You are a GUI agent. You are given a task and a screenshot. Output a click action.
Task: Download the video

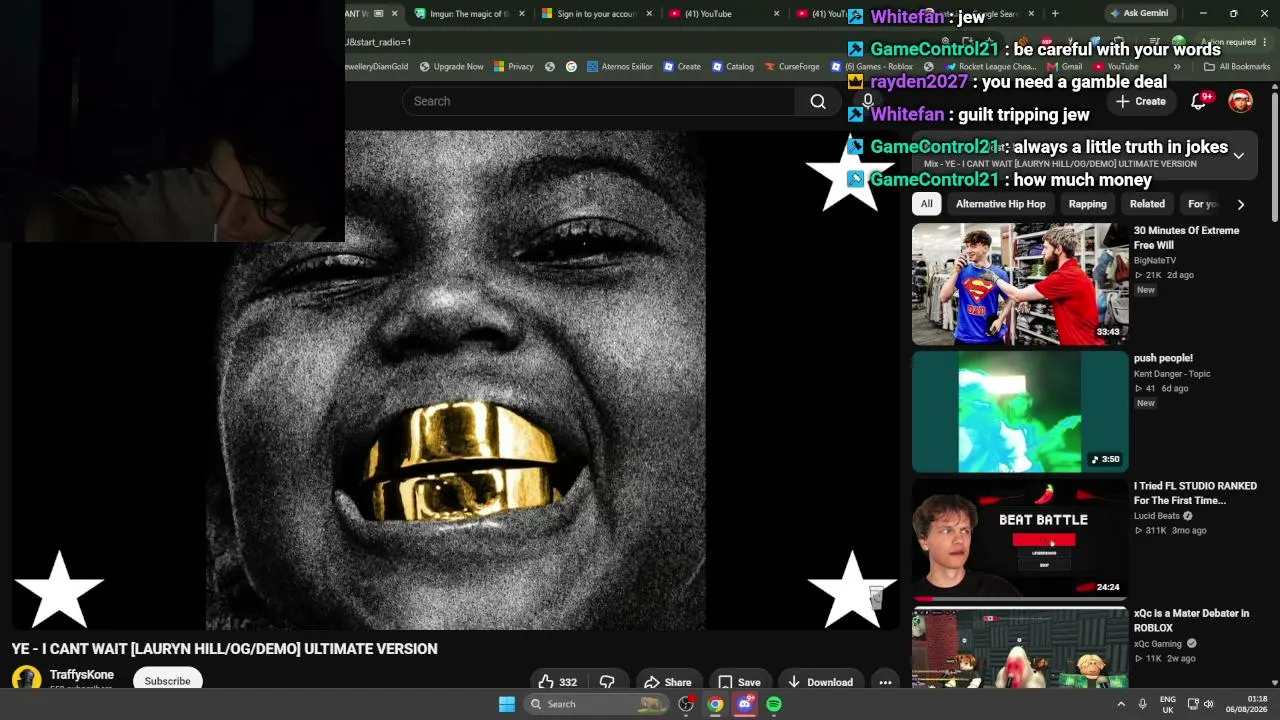click(820, 682)
